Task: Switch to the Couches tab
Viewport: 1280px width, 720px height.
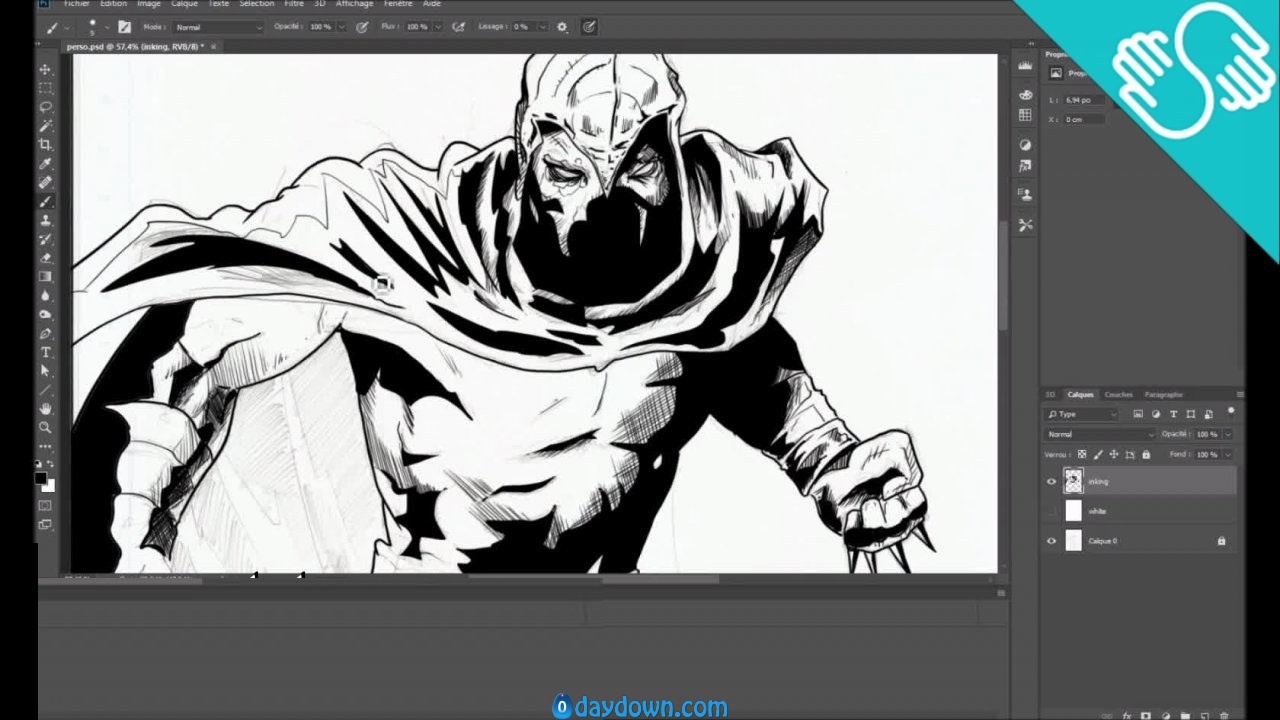Action: coord(1118,395)
